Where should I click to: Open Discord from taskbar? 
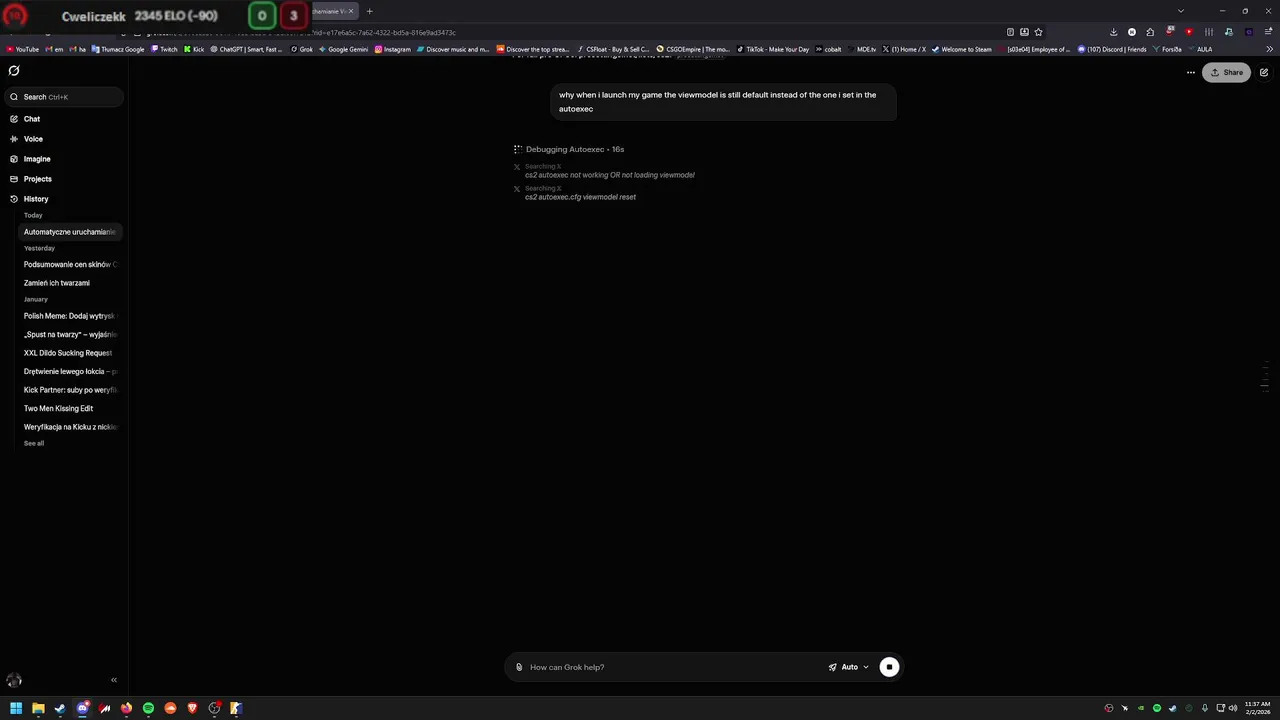[x=82, y=708]
